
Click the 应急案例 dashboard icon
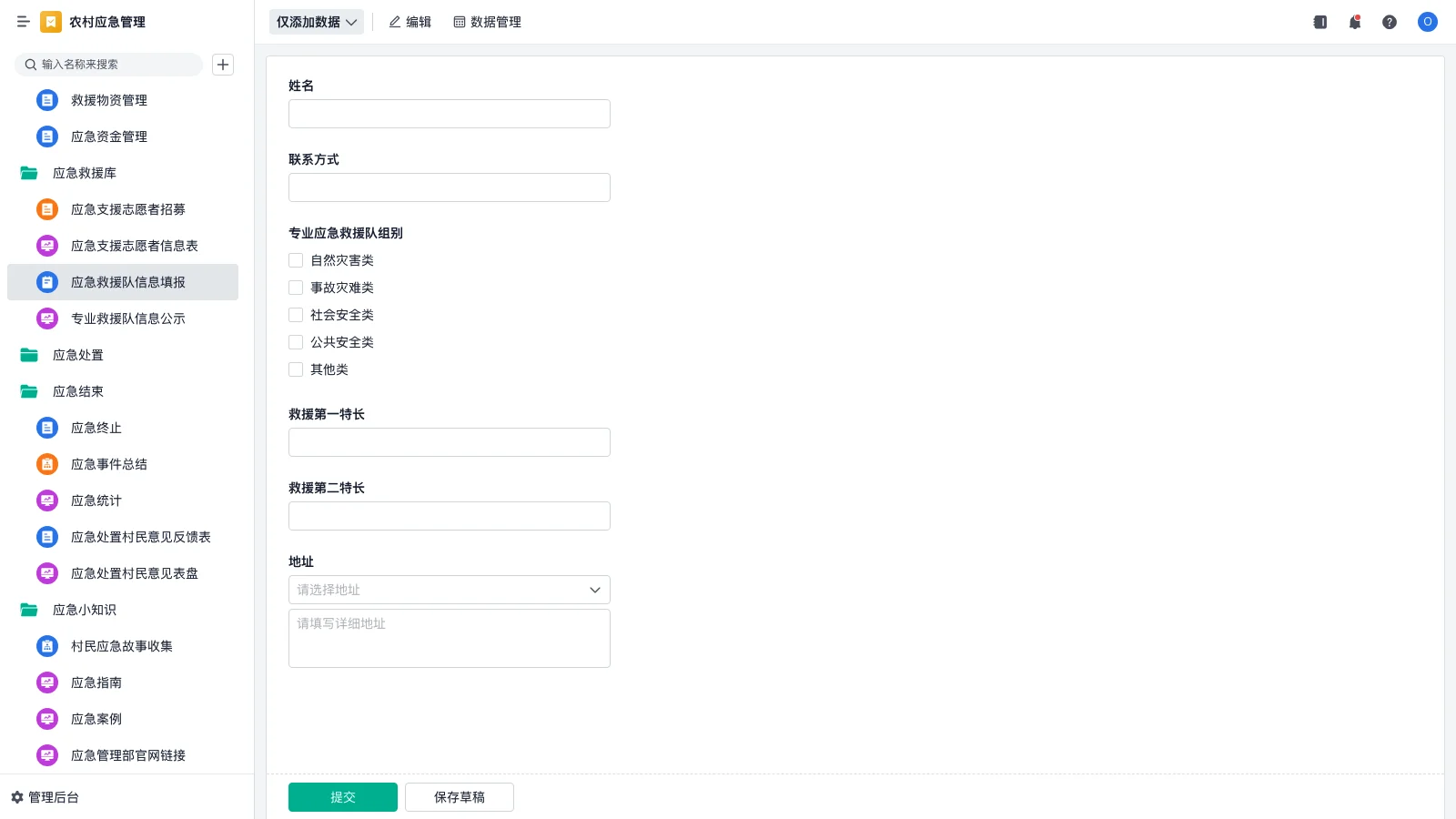47,719
